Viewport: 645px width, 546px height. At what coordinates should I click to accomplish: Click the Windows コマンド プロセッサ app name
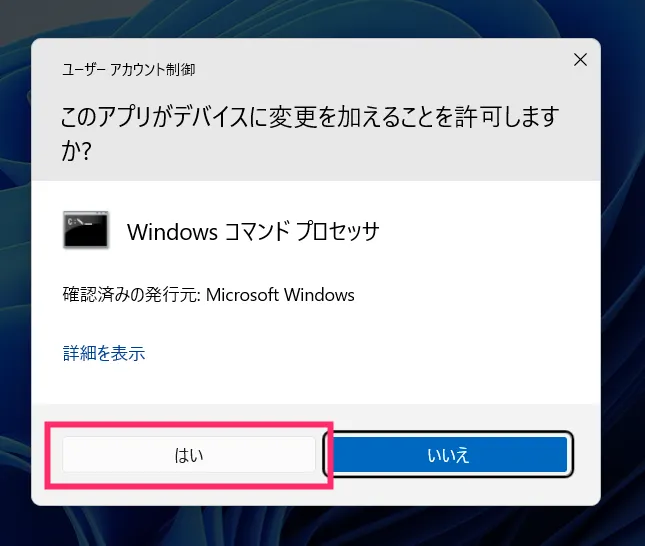(253, 231)
